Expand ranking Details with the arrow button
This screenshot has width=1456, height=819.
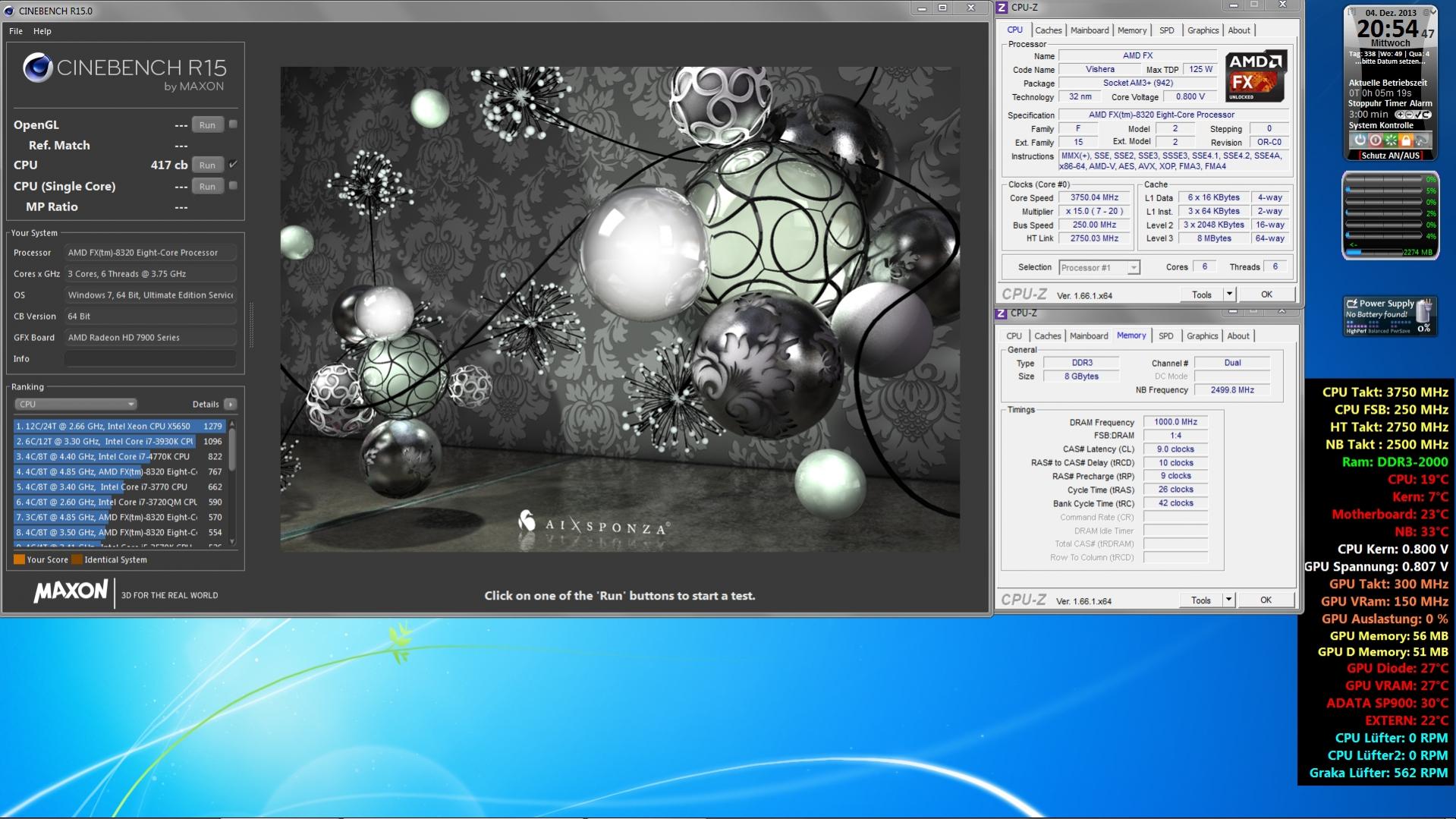(x=231, y=405)
